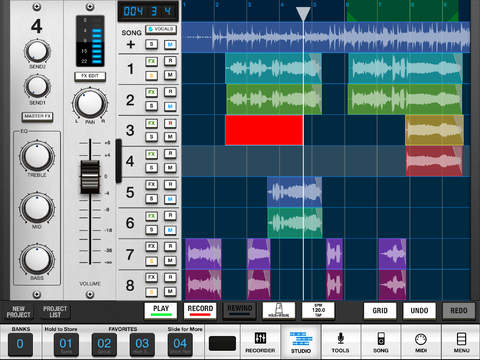Select the first purple clip on track 7
This screenshot has width=480, height=360.
[203, 254]
